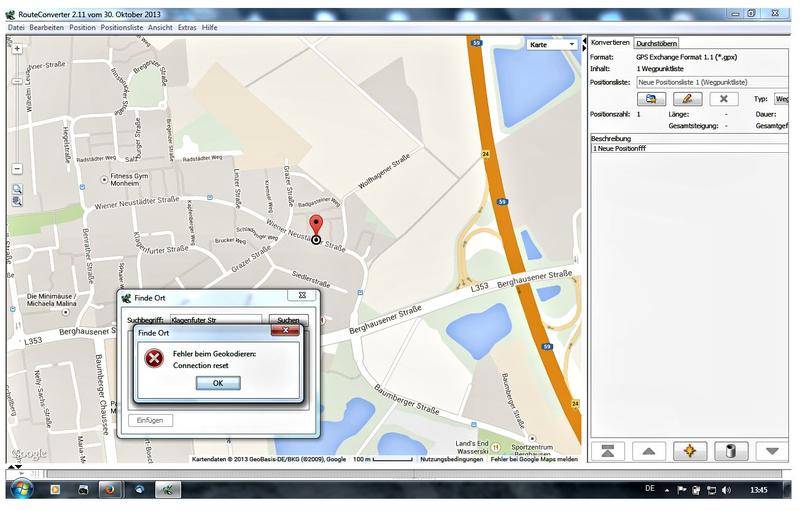Switch to the Durchstöbern tab
The image size is (800, 511).
pyautogui.click(x=657, y=43)
